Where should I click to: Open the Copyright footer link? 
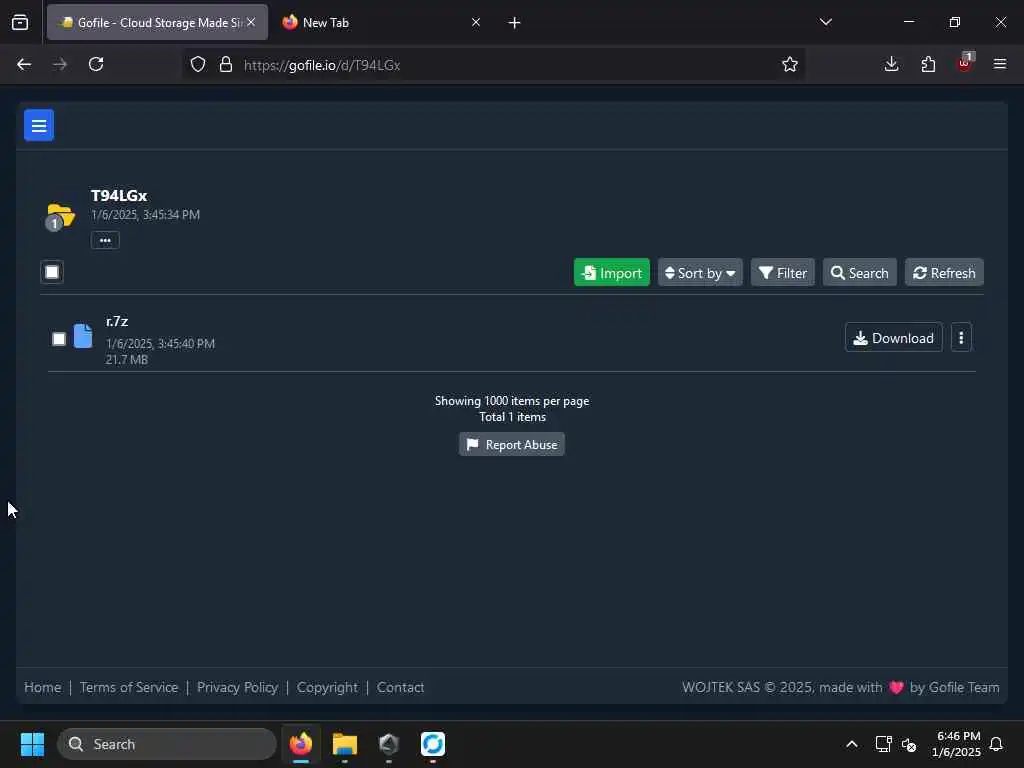coord(327,687)
